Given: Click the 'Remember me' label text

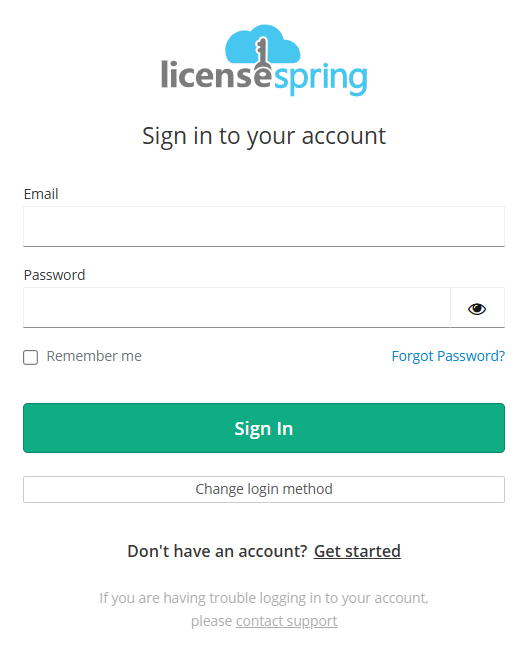Looking at the screenshot, I should [94, 356].
